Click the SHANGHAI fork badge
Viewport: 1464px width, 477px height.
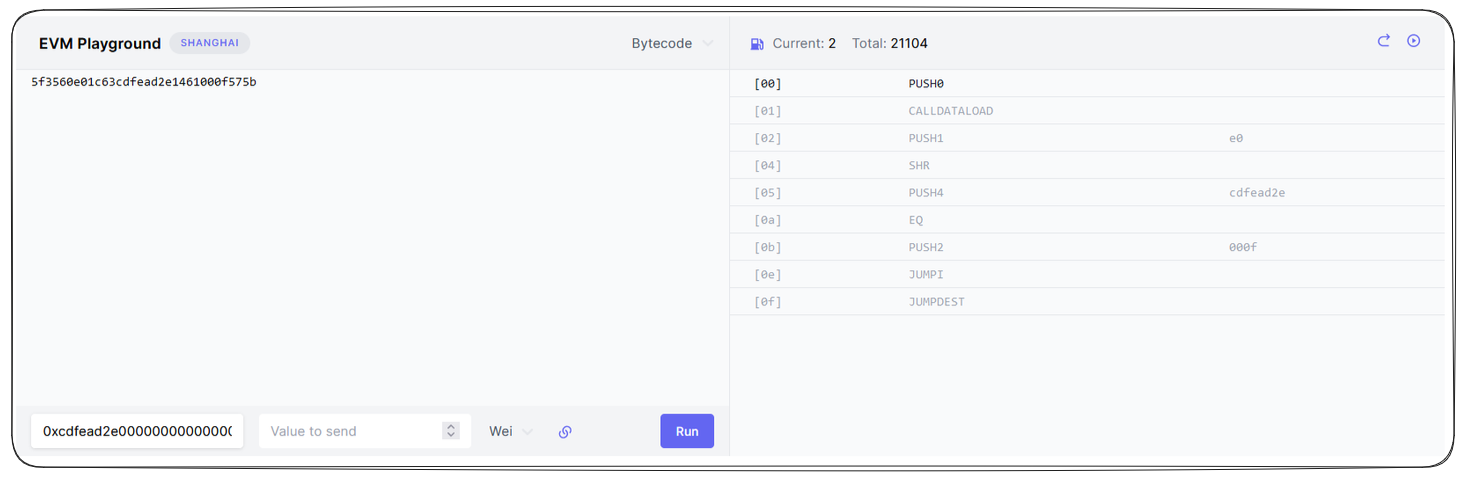(209, 43)
